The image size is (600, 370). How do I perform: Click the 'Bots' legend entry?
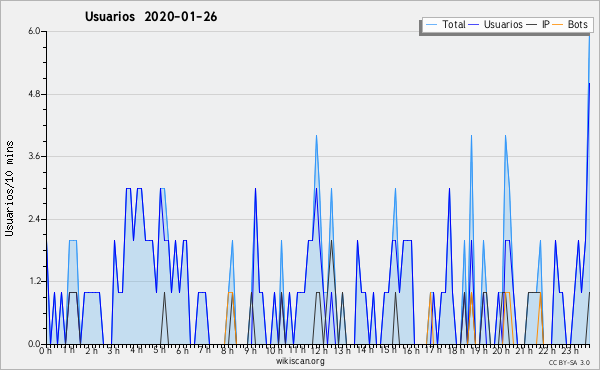point(577,24)
